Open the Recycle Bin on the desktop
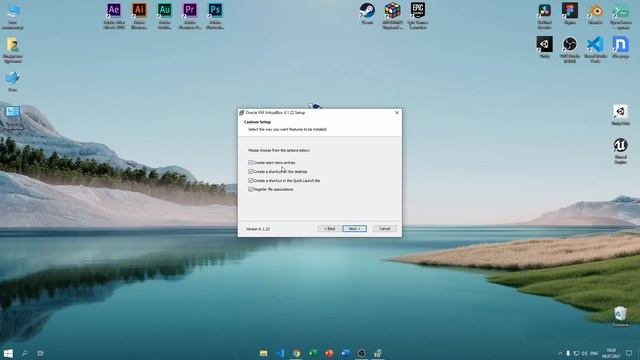 point(620,316)
